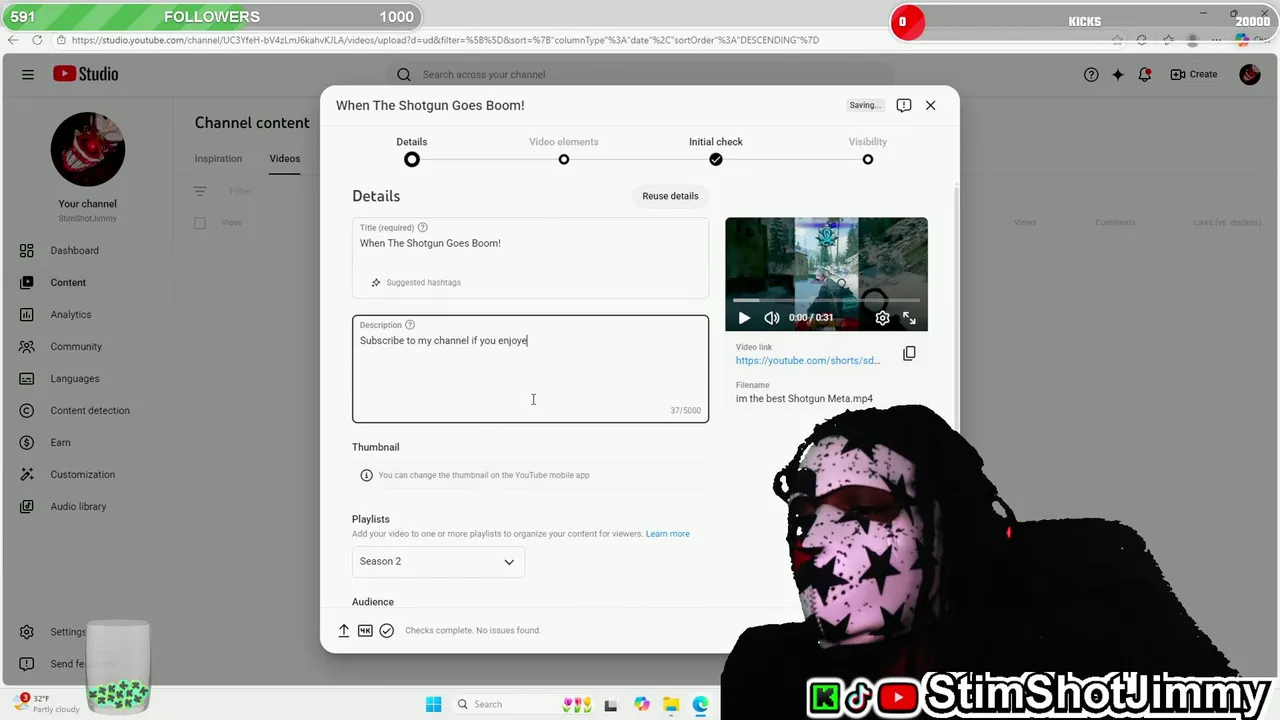
Task: Click the checks complete checkmark icon
Action: click(386, 630)
